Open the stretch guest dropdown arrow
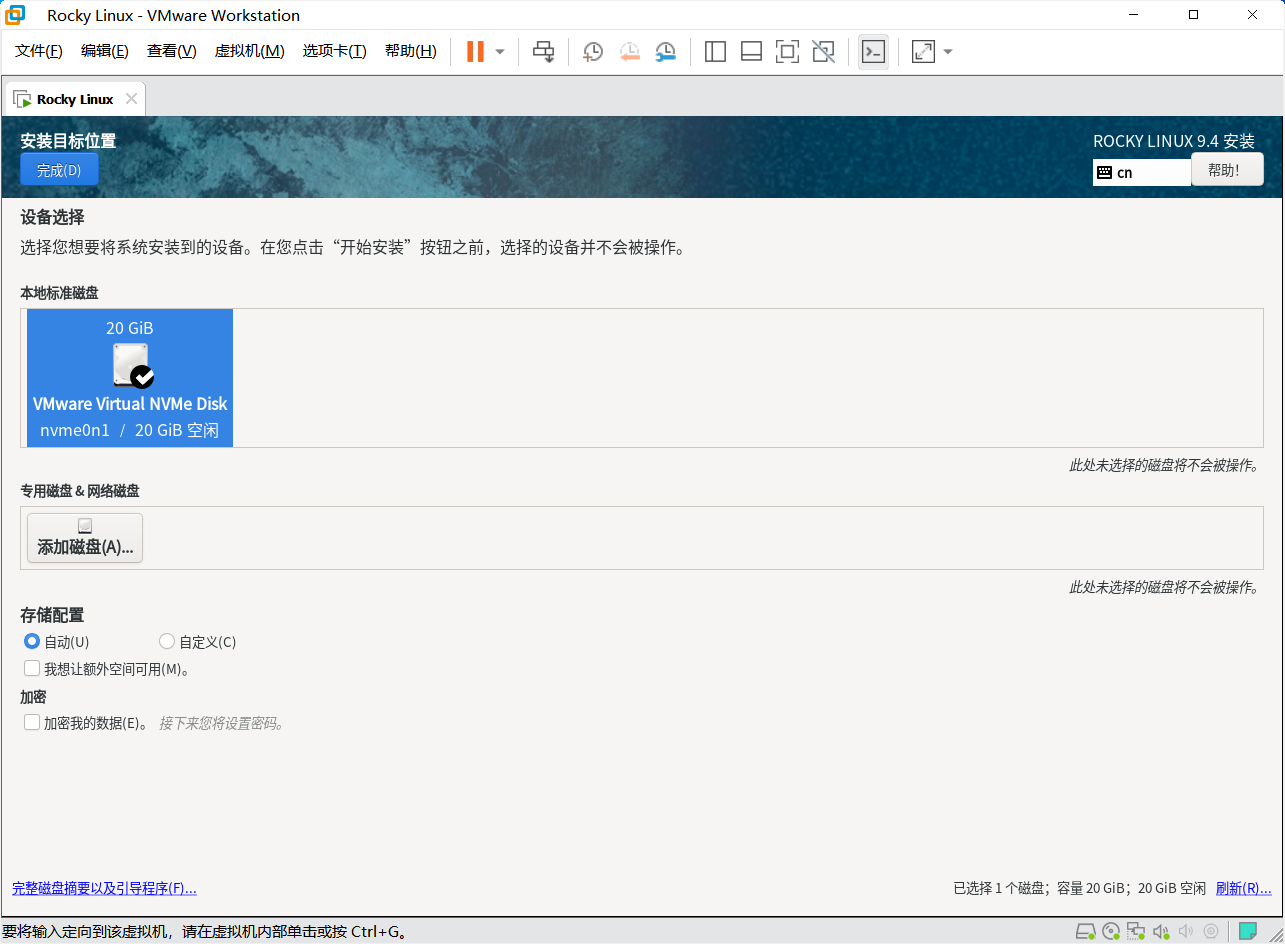 948,52
